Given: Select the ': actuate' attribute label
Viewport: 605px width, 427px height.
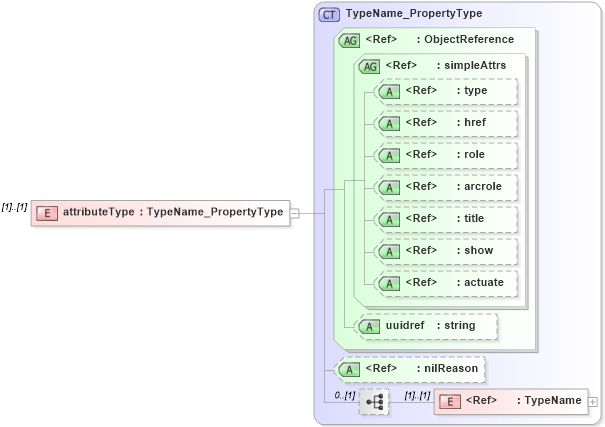Looking at the screenshot, I should pos(480,282).
